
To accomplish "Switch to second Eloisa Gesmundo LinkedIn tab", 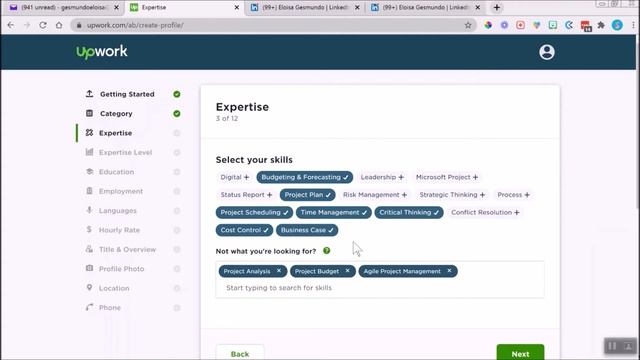I will tap(424, 7).
